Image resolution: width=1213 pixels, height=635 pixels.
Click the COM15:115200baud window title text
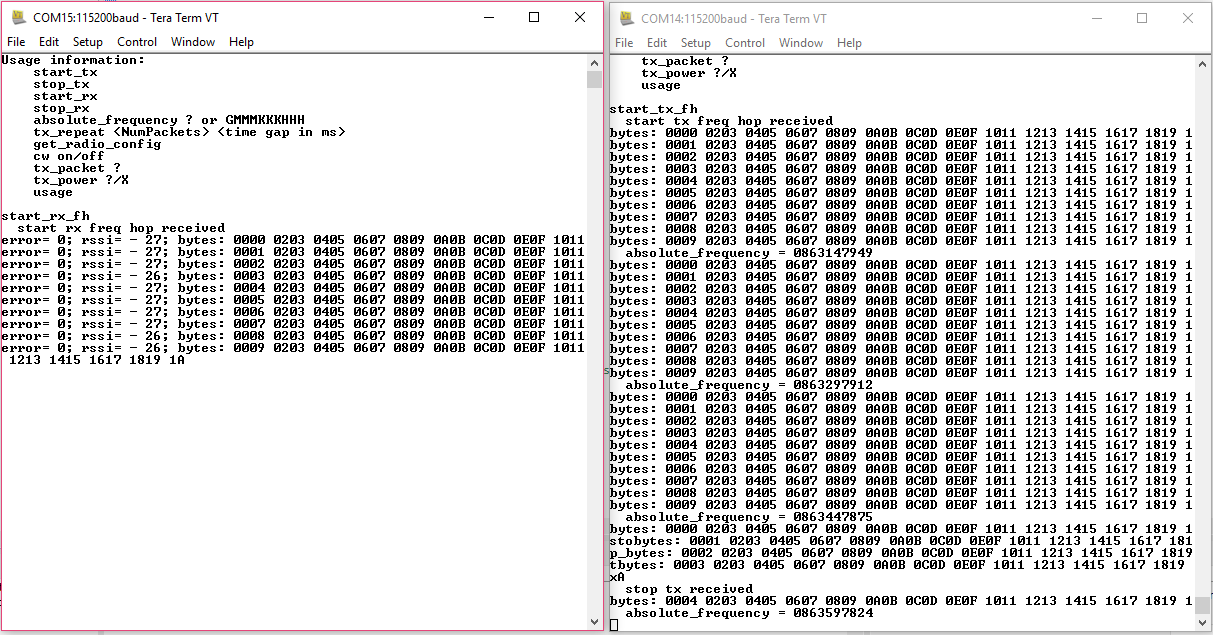pyautogui.click(x=125, y=18)
